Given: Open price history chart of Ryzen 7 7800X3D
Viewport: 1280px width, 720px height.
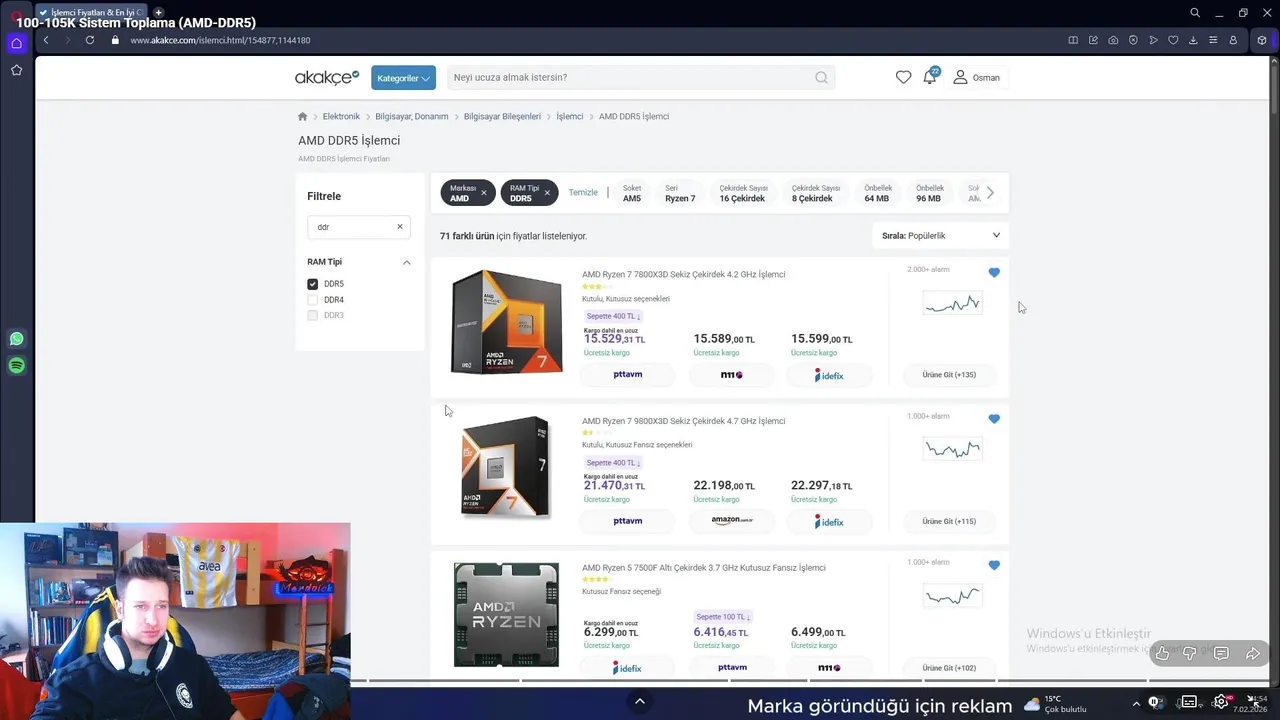Looking at the screenshot, I should click(x=952, y=303).
